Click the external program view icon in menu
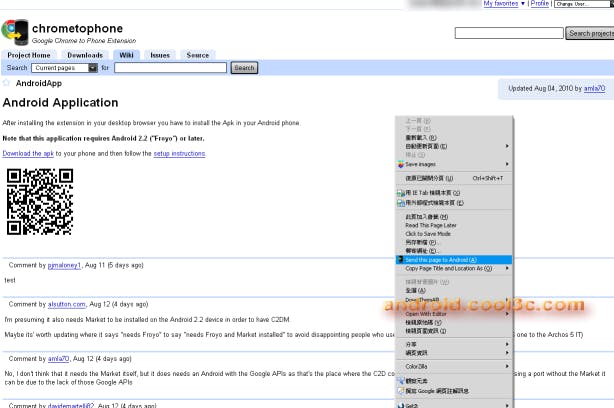The image size is (614, 408). point(401,203)
